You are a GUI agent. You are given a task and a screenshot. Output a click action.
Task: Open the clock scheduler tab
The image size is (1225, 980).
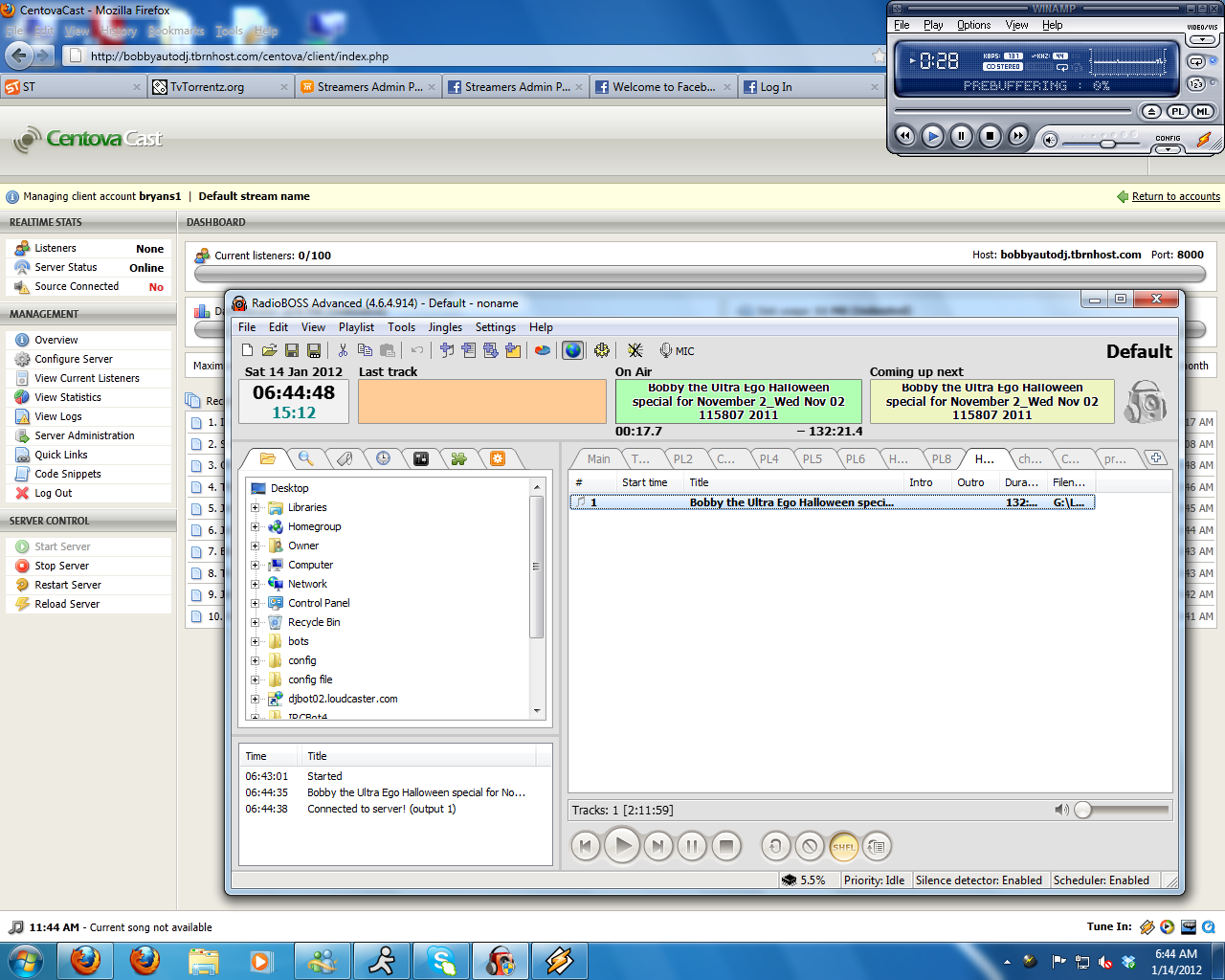click(x=383, y=458)
